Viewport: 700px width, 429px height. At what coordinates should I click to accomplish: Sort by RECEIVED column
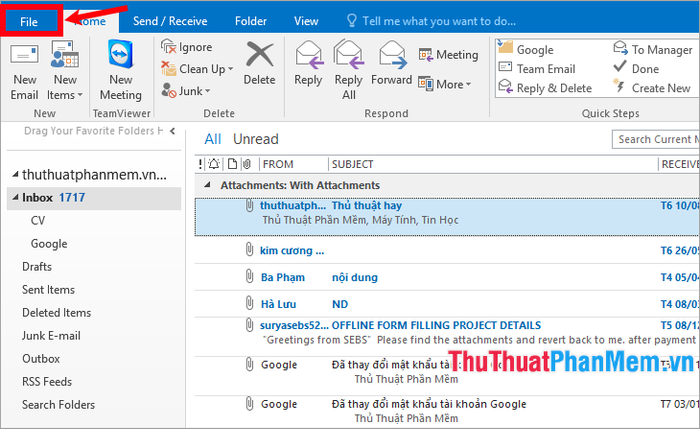679,164
